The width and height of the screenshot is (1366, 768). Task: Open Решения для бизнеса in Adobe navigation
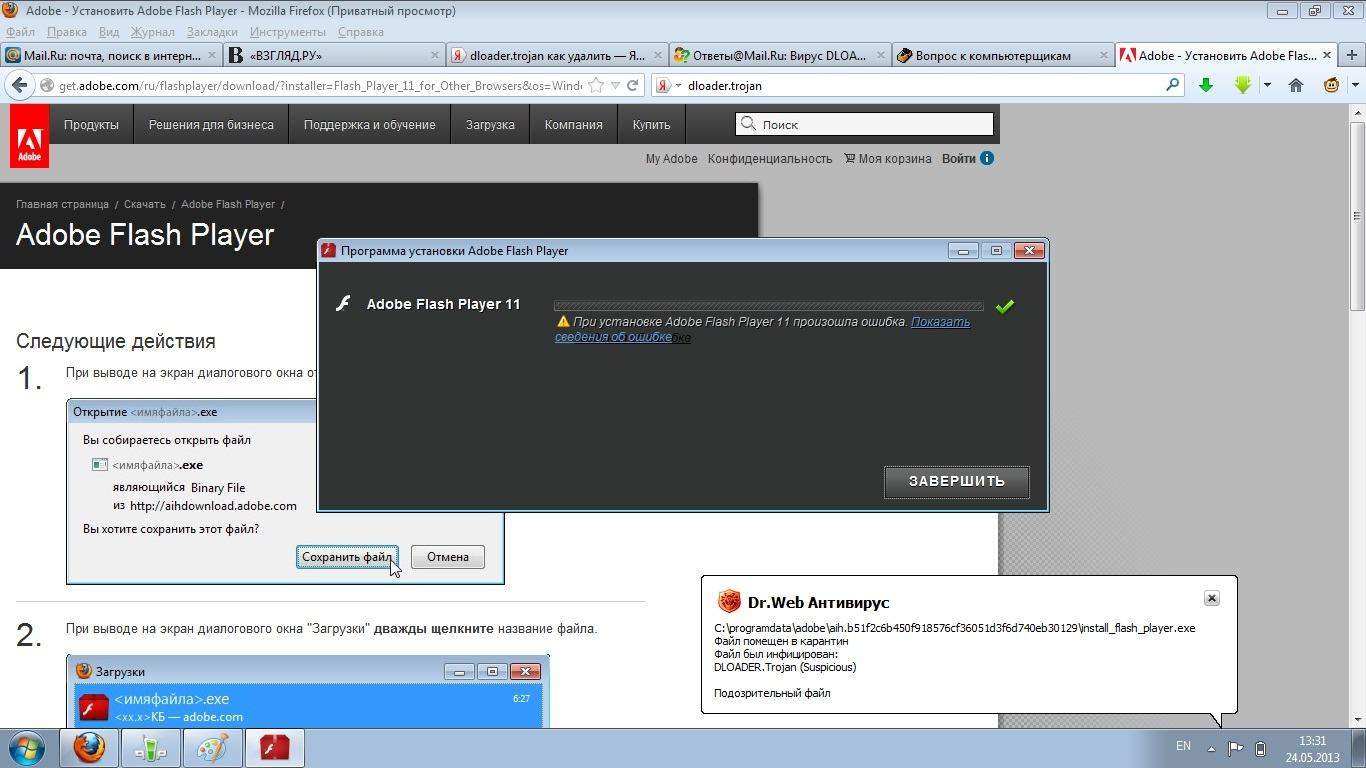click(x=211, y=125)
